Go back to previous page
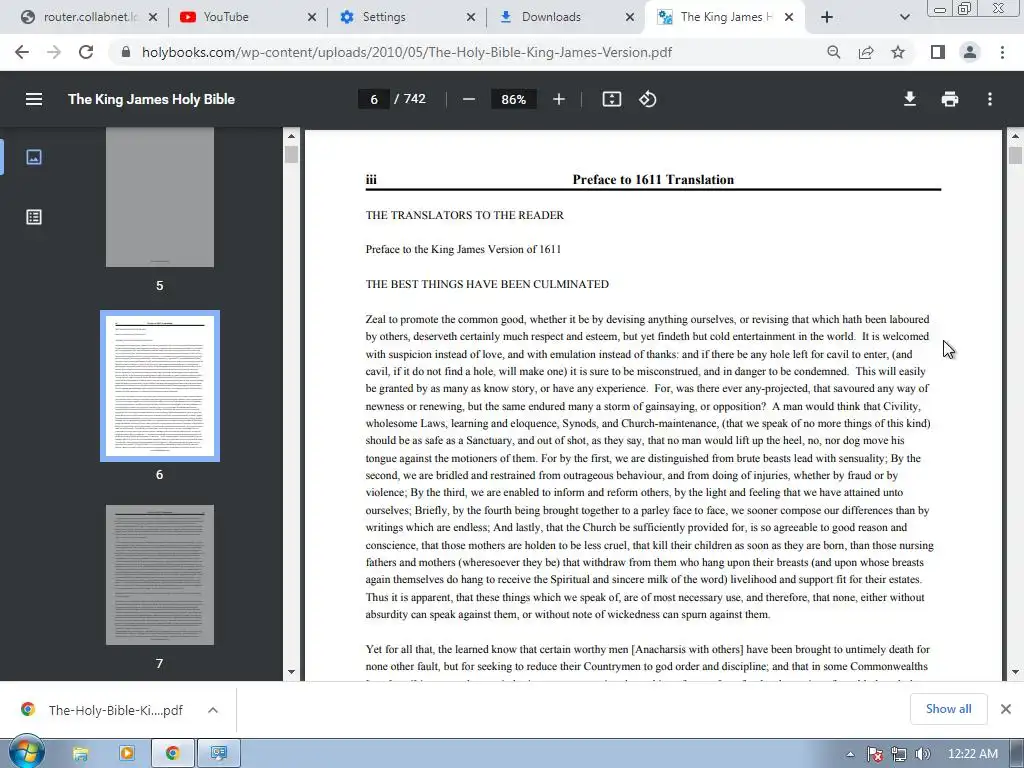 [x=22, y=52]
